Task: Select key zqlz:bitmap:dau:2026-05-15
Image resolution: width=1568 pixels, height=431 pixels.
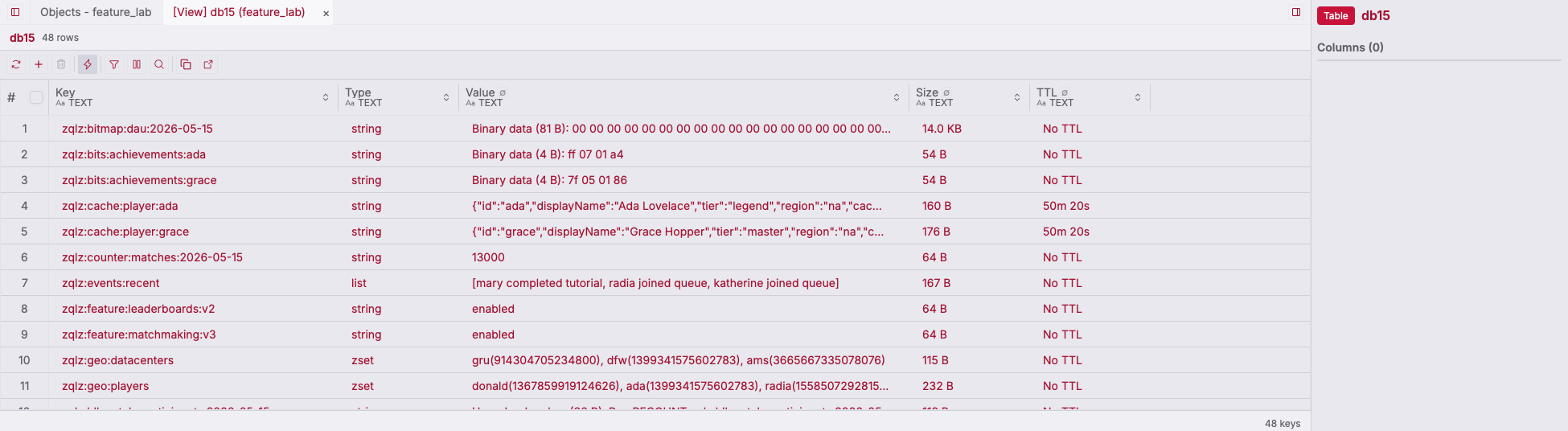Action: [138, 129]
